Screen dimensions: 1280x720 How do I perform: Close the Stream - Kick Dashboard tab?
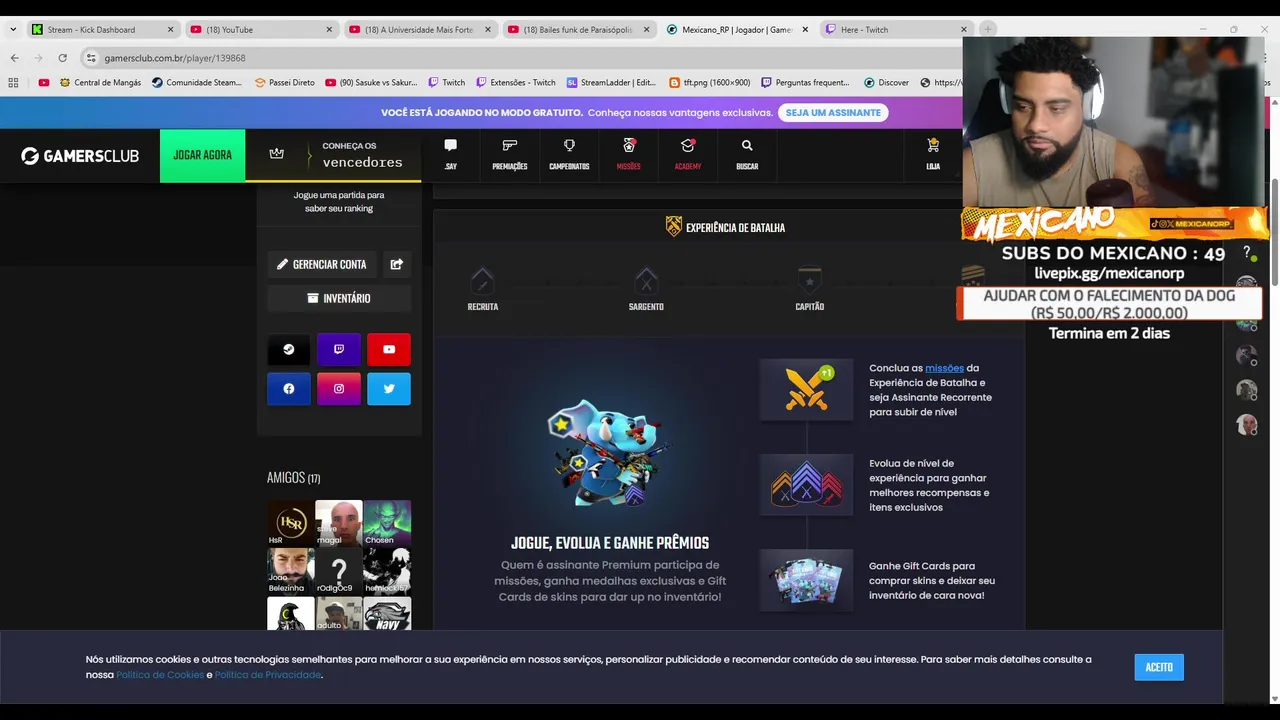coord(170,29)
